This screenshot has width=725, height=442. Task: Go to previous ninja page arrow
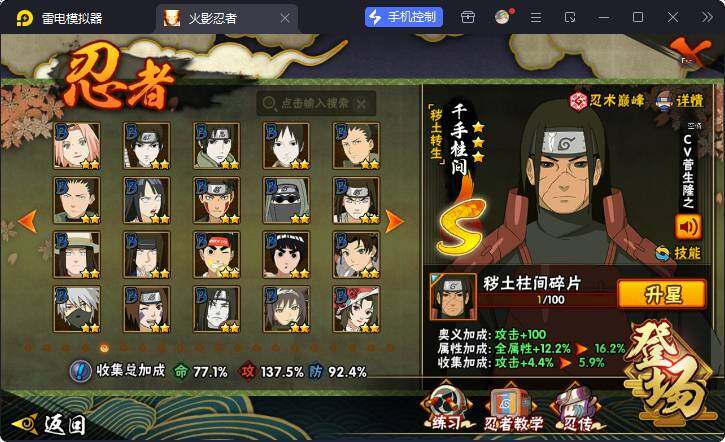[x=27, y=221]
